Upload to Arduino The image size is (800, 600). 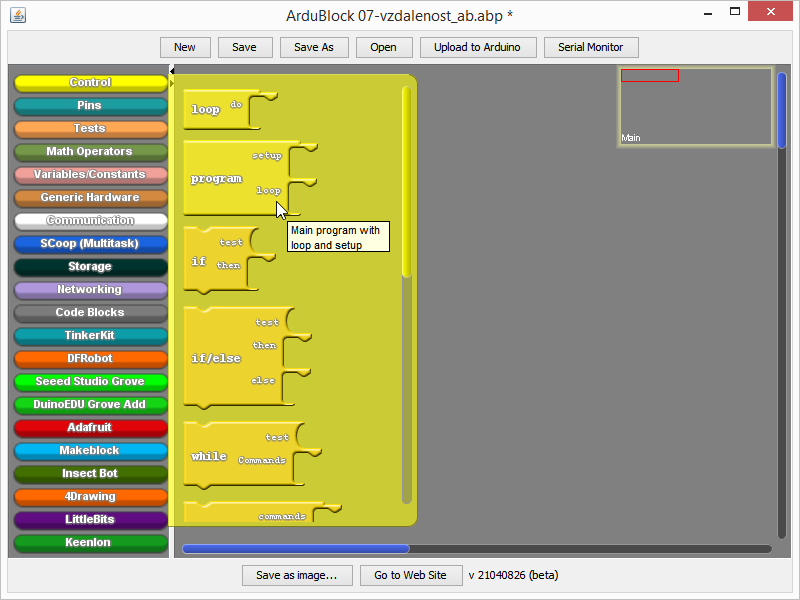click(x=478, y=47)
